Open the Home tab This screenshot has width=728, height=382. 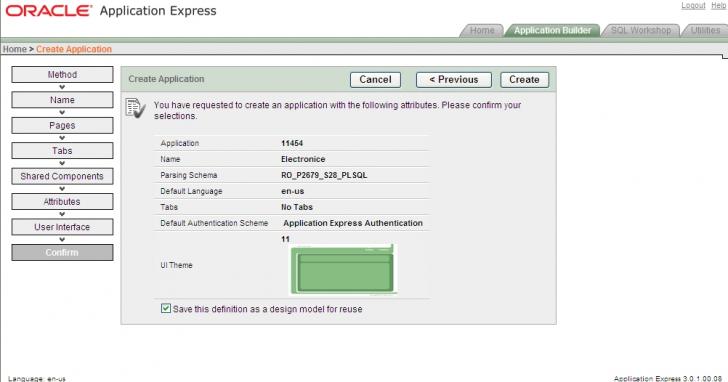(482, 31)
